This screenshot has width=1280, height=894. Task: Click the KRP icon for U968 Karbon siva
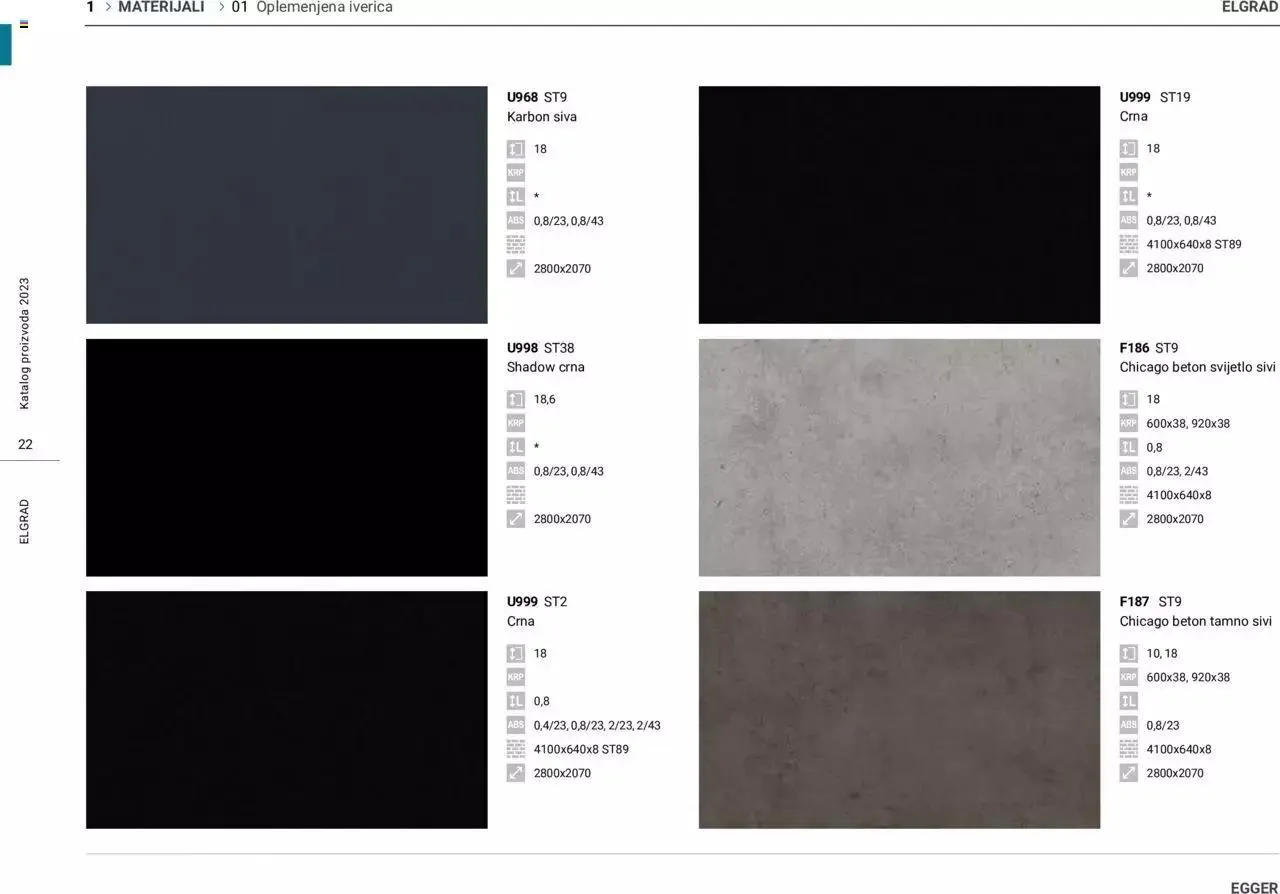pyautogui.click(x=515, y=173)
